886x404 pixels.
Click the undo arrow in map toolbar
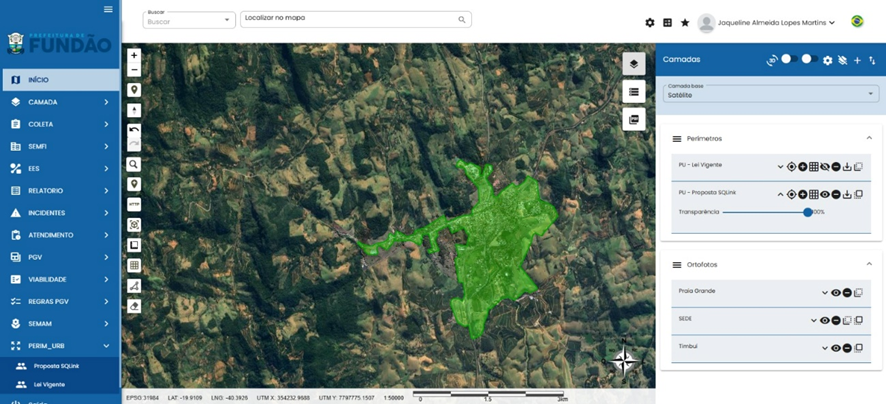click(134, 130)
